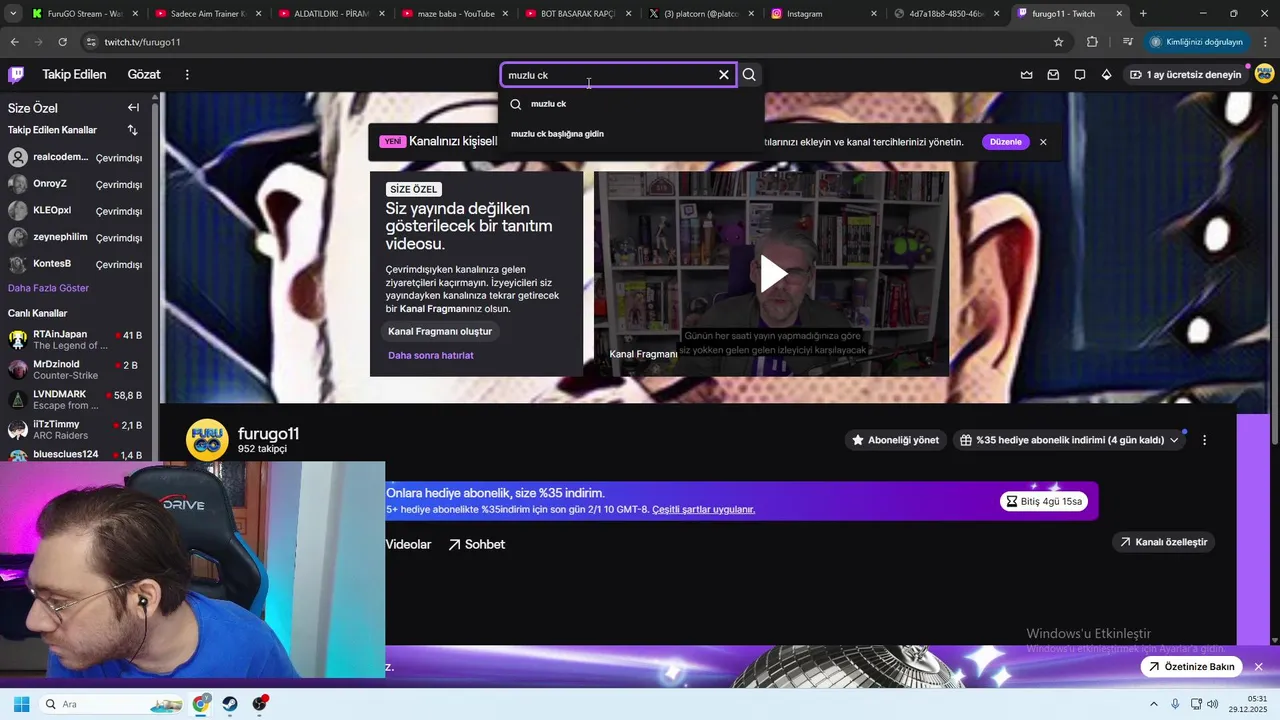Switch to the maze baba YouTube tab
Screen dimensions: 1280x720
click(x=455, y=14)
